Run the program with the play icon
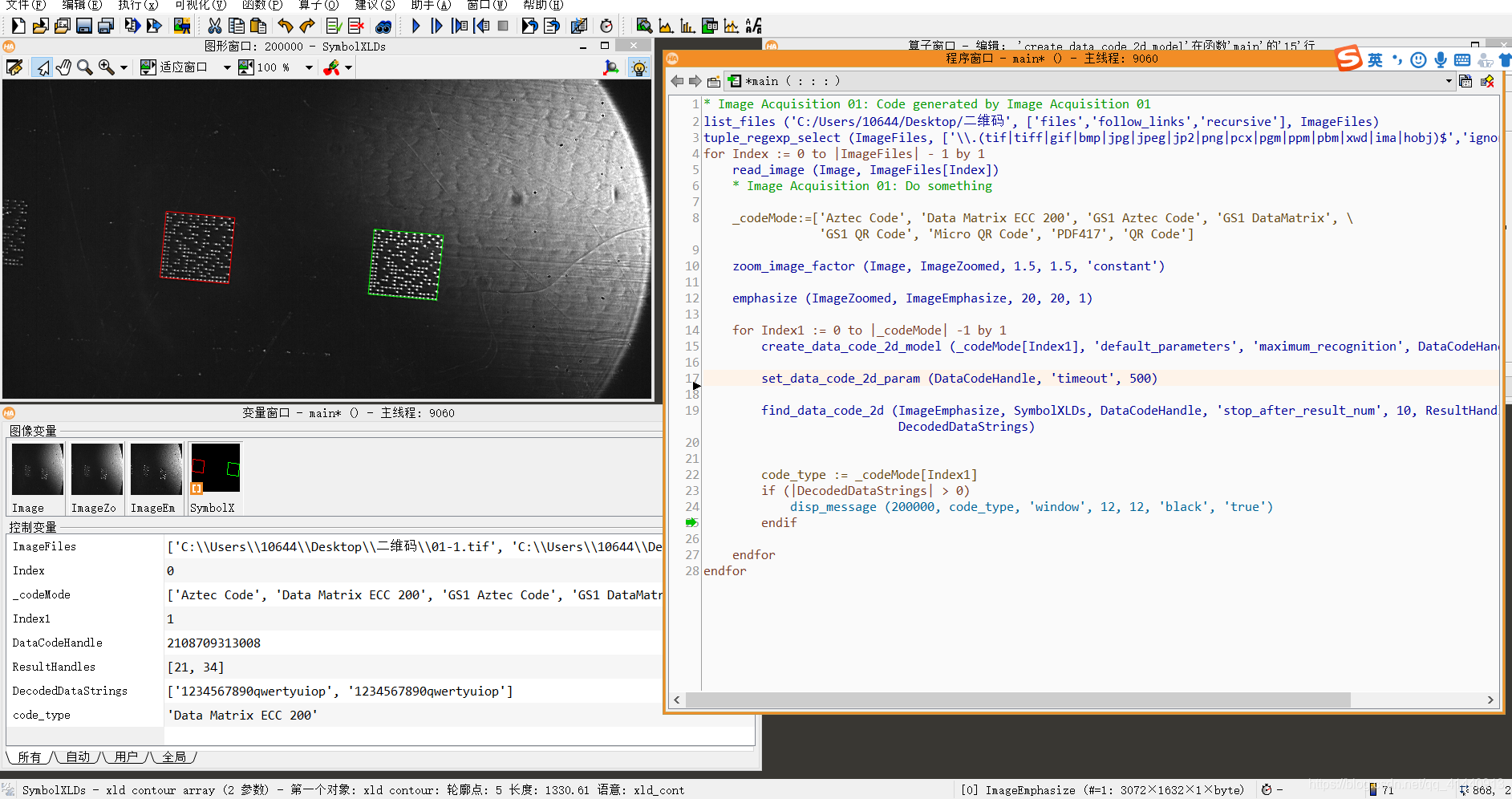This screenshot has width=1512, height=799. pyautogui.click(x=415, y=26)
